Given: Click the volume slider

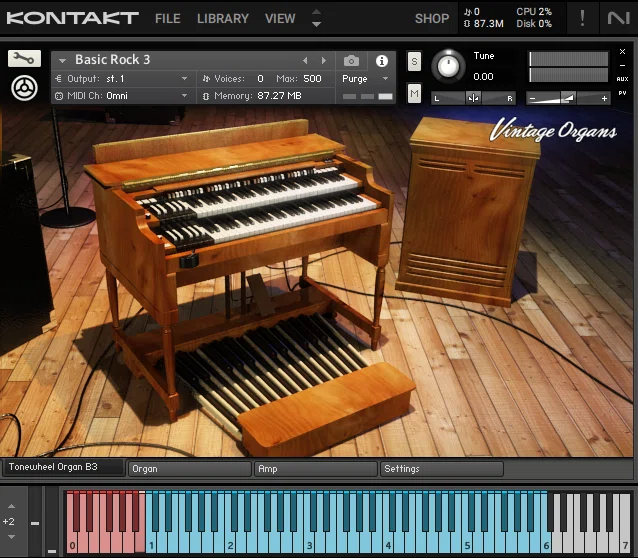Looking at the screenshot, I should pos(568,98).
